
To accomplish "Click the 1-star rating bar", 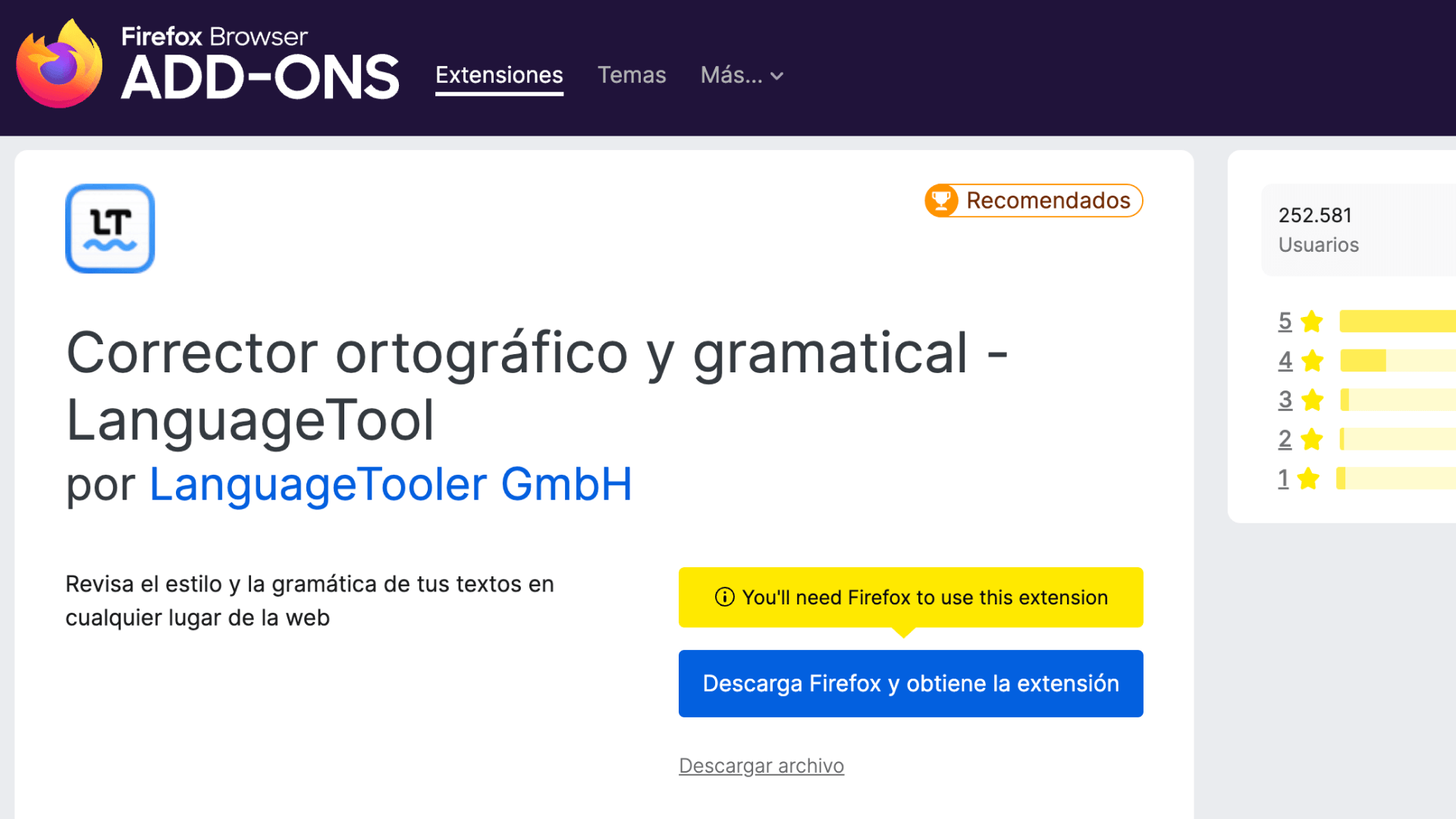I will coord(1396,479).
